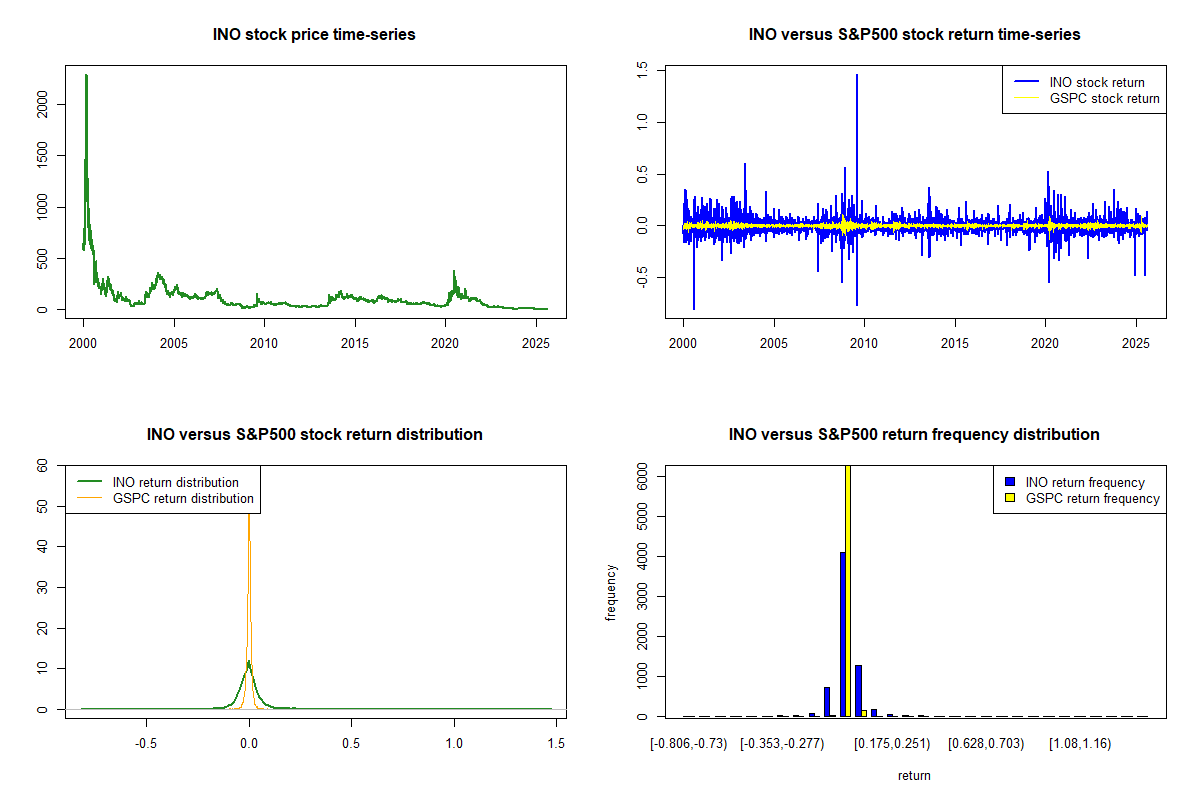1200x800 pixels.
Task: Click the 'INO stock price time-series' chart title
Action: pyautogui.click(x=314, y=35)
